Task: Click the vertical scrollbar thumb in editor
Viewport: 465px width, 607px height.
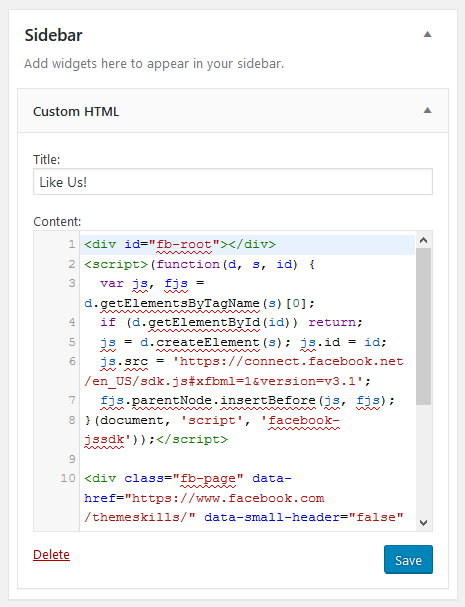Action: [424, 326]
